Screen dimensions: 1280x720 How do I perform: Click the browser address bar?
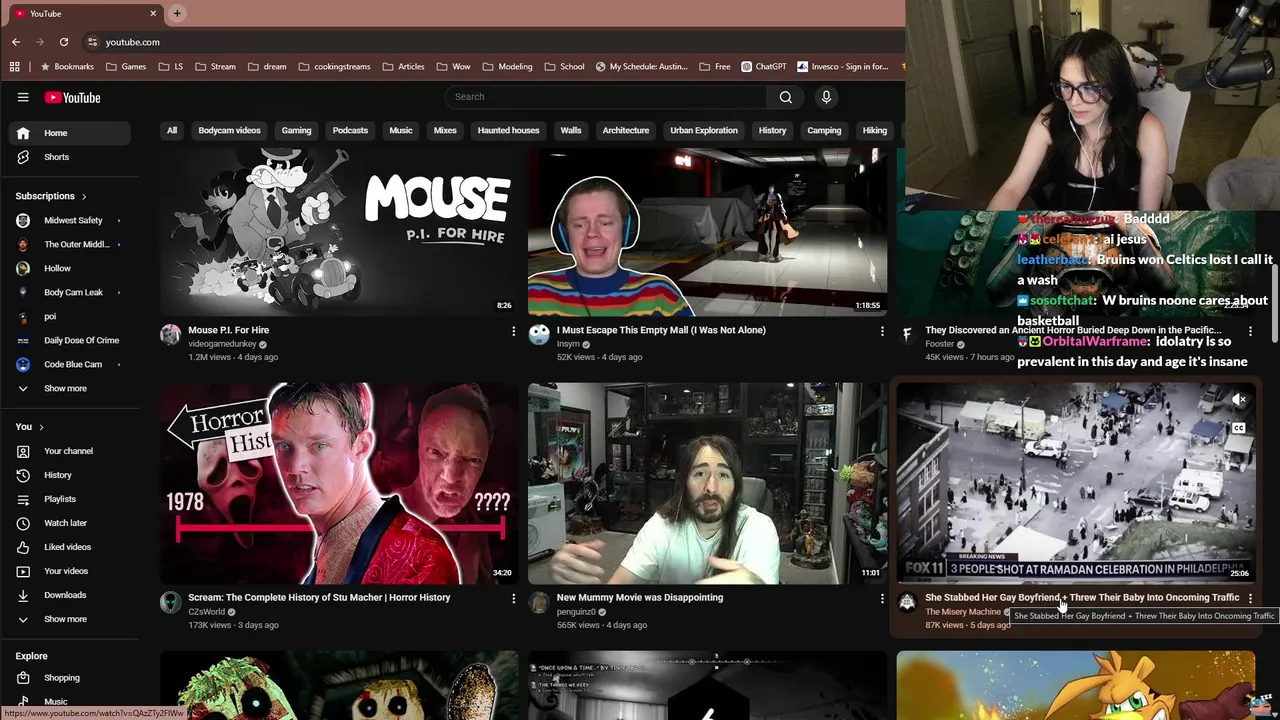coord(490,42)
